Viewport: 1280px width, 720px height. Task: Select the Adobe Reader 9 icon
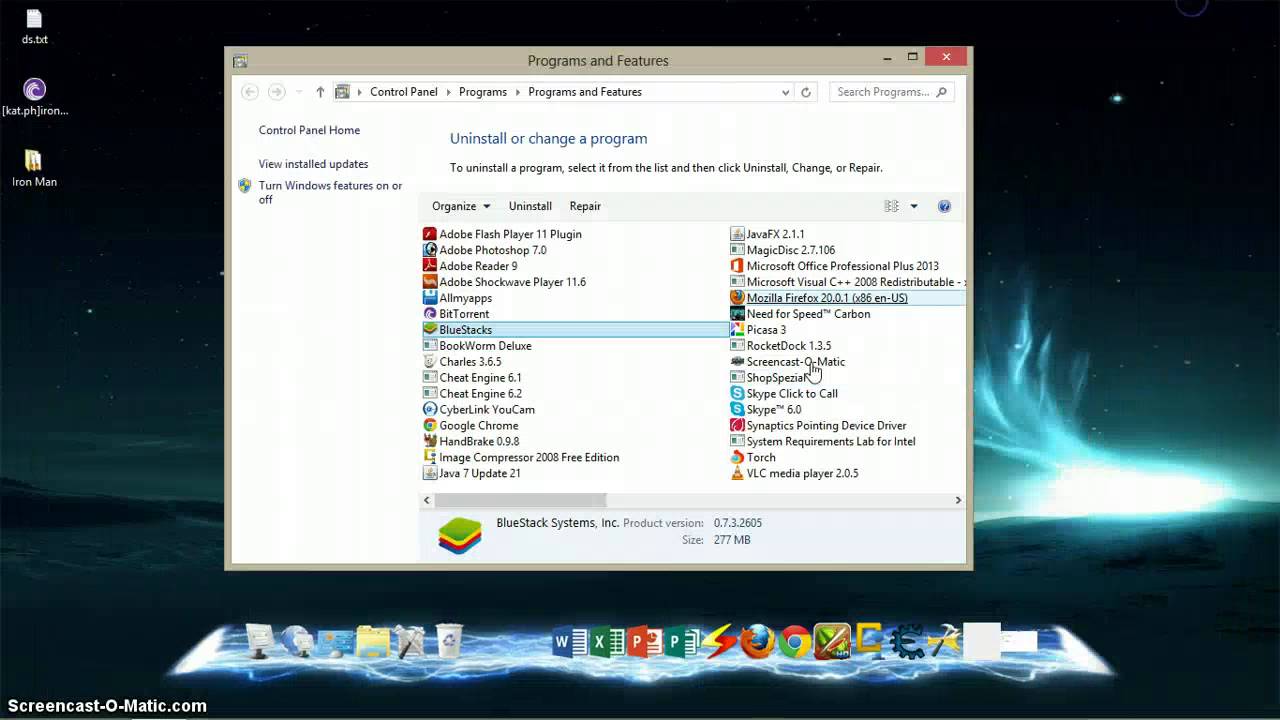click(x=430, y=266)
